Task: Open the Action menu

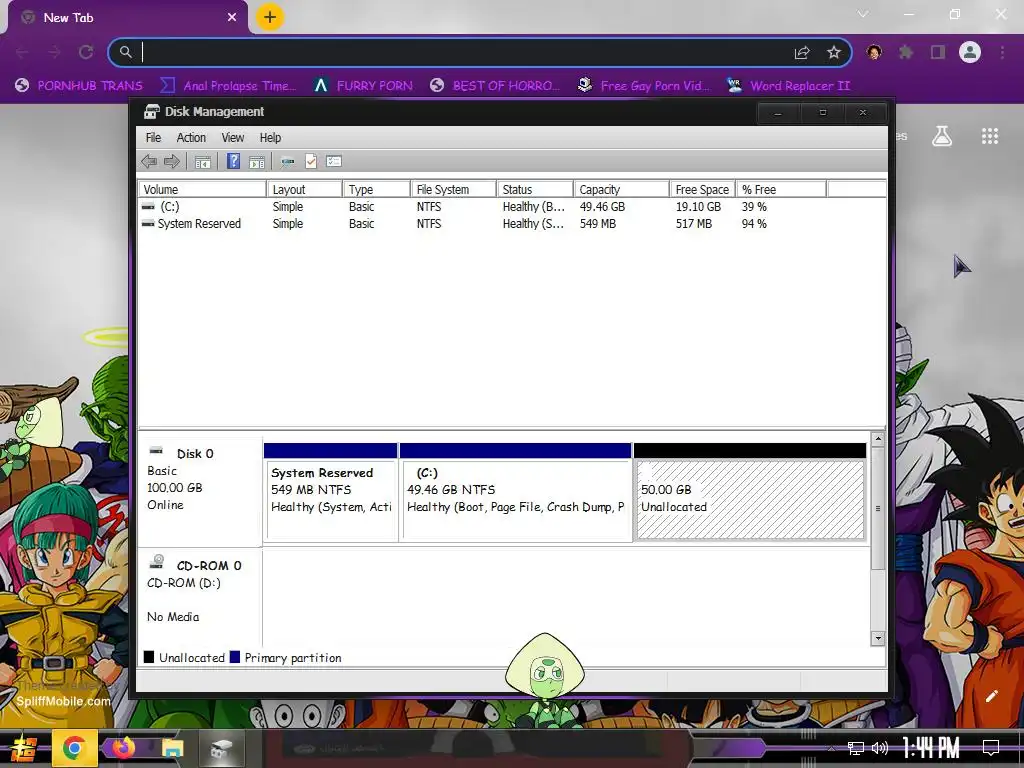Action: click(x=191, y=138)
